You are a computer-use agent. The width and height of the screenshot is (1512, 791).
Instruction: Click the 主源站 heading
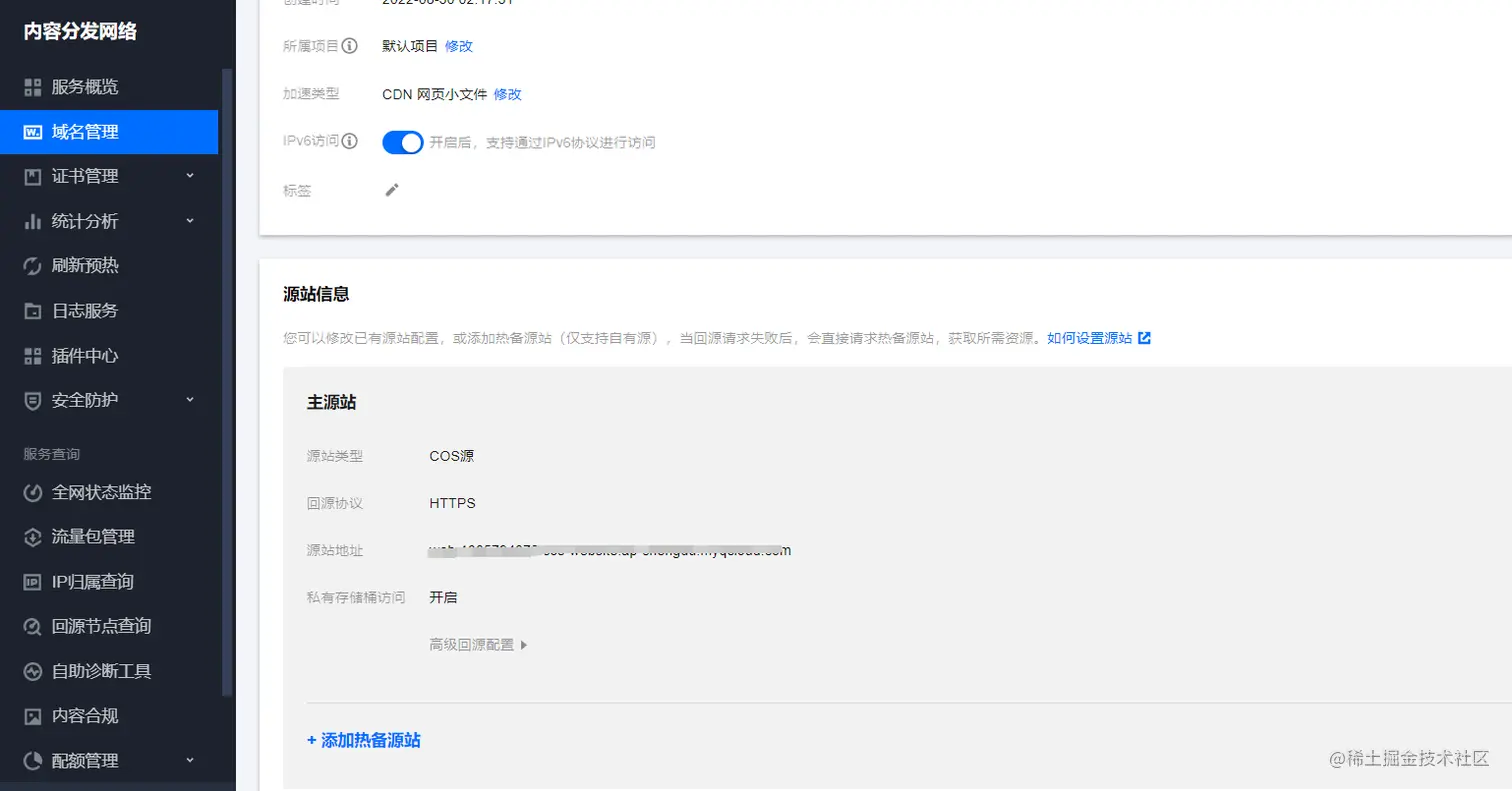[332, 402]
